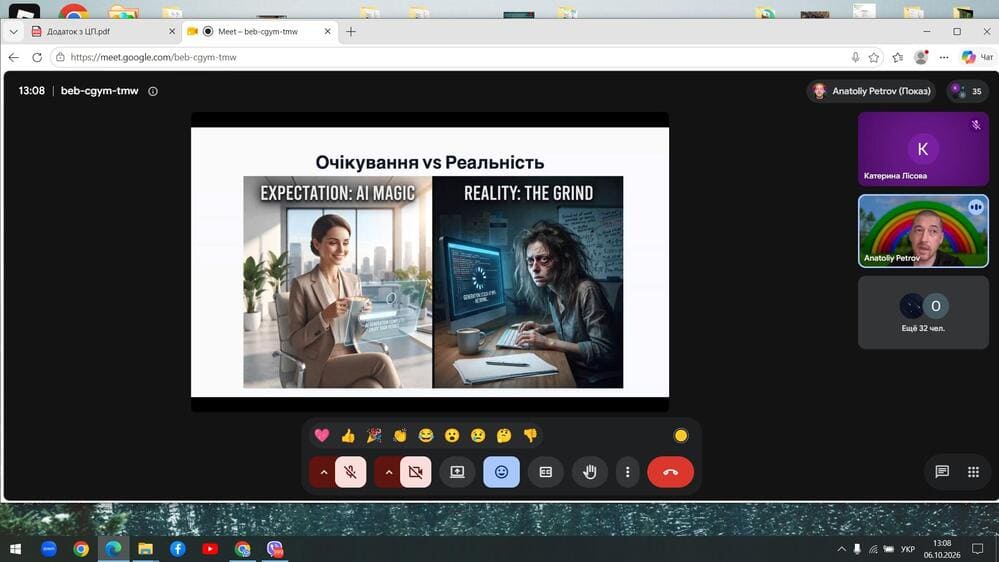The image size is (999, 562).
Task: Close the Meet browser tab
Action: pyautogui.click(x=327, y=31)
